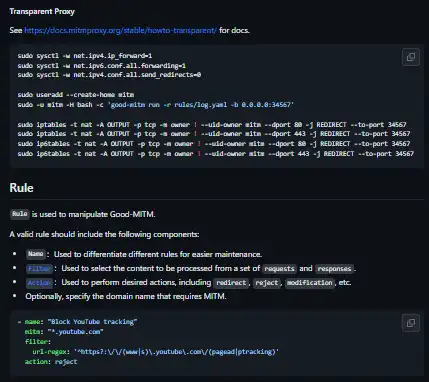Click the Rule section heading
This screenshot has width=429, height=382.
[21, 188]
